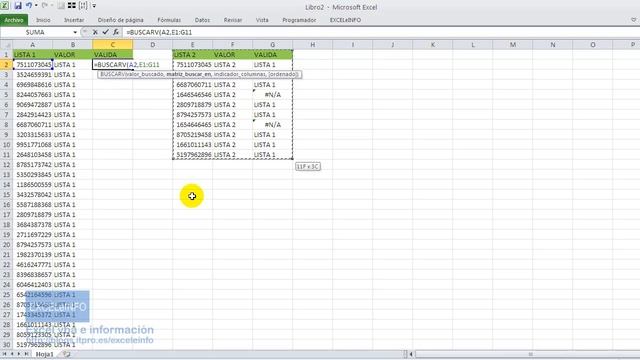
Task: Open the Diseño de página tab
Action: click(x=120, y=20)
